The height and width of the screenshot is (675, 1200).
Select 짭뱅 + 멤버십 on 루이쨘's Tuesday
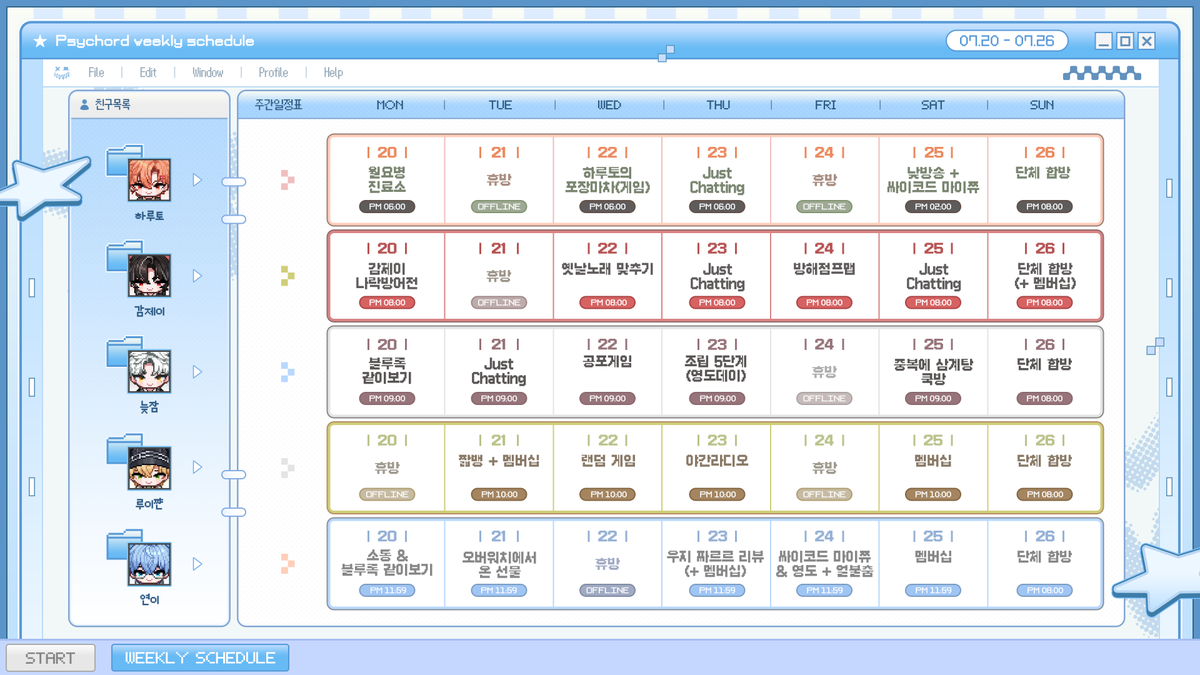(499, 461)
